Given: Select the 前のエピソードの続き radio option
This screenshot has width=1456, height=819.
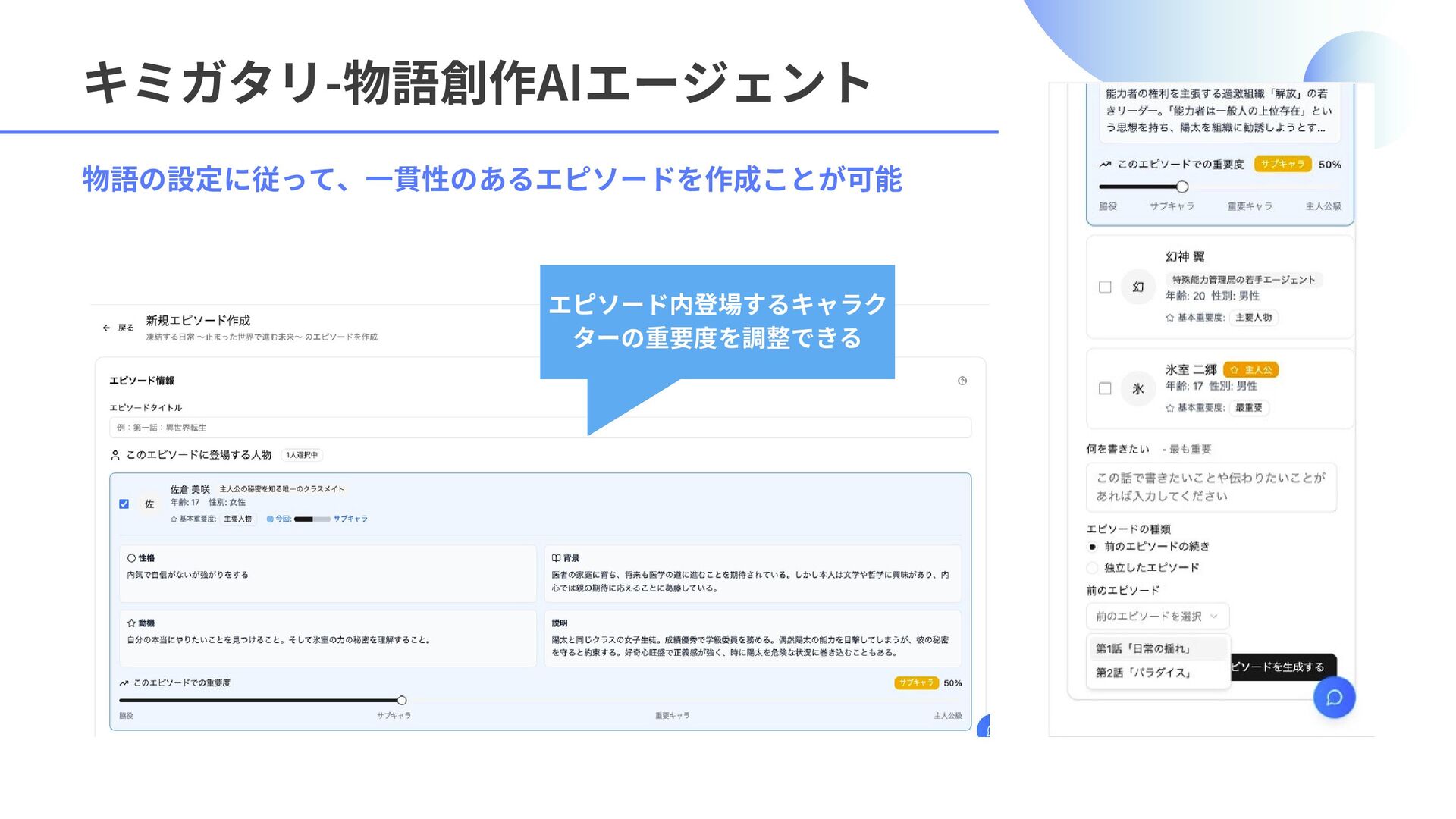Looking at the screenshot, I should click(x=1092, y=547).
